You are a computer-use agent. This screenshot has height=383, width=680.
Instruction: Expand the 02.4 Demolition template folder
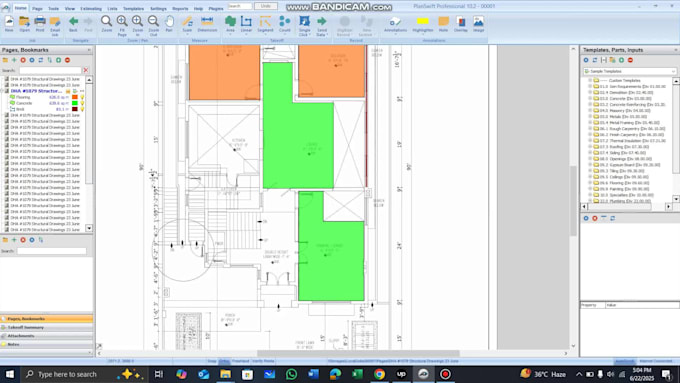click(590, 92)
